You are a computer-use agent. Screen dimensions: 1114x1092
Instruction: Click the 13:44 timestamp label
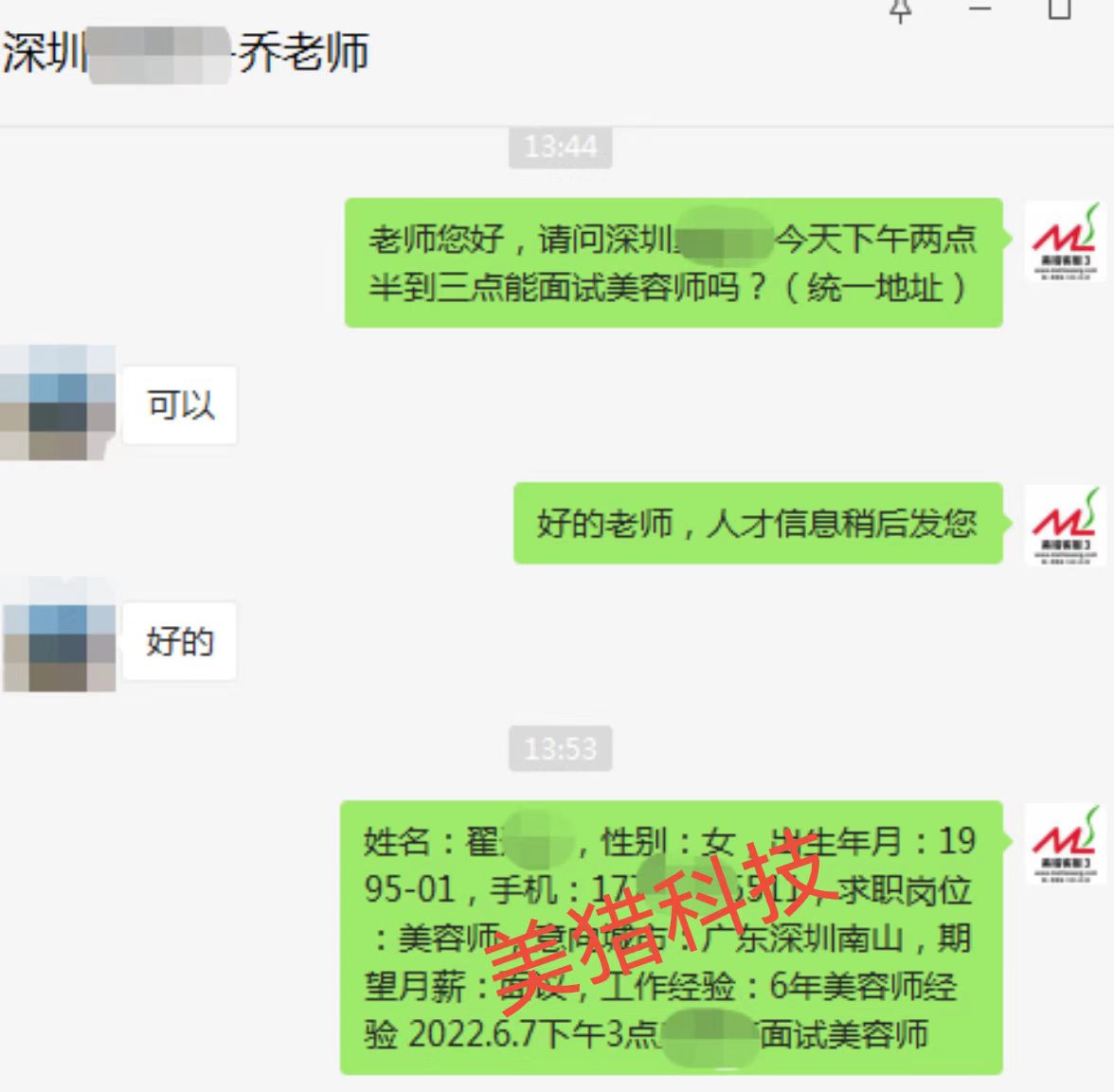tap(561, 147)
